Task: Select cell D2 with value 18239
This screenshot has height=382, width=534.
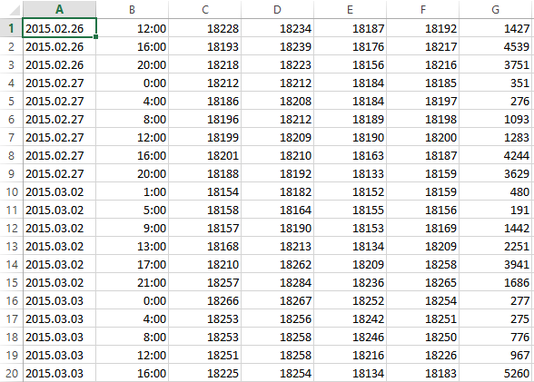Action: tap(278, 47)
